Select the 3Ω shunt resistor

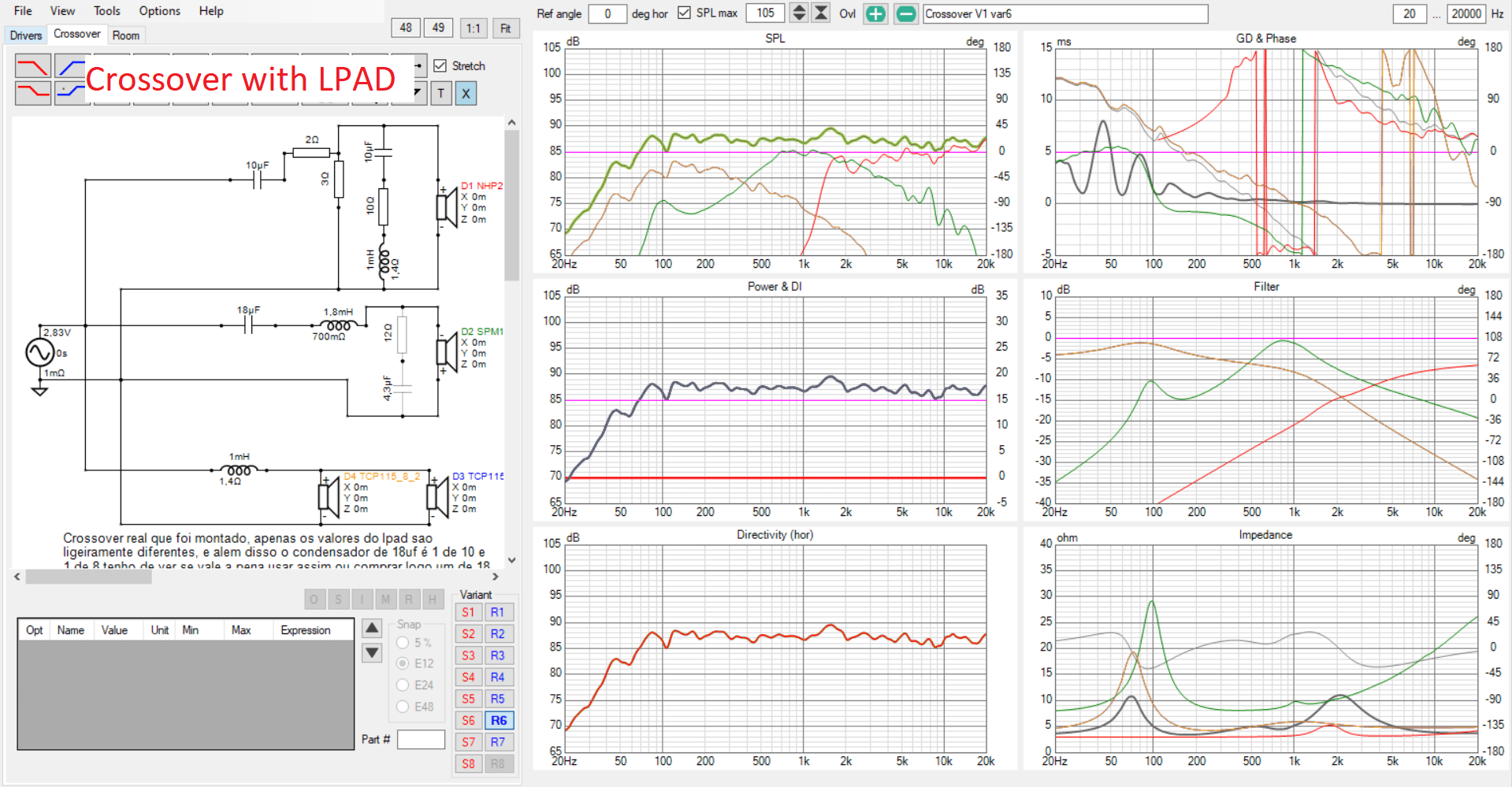click(339, 180)
